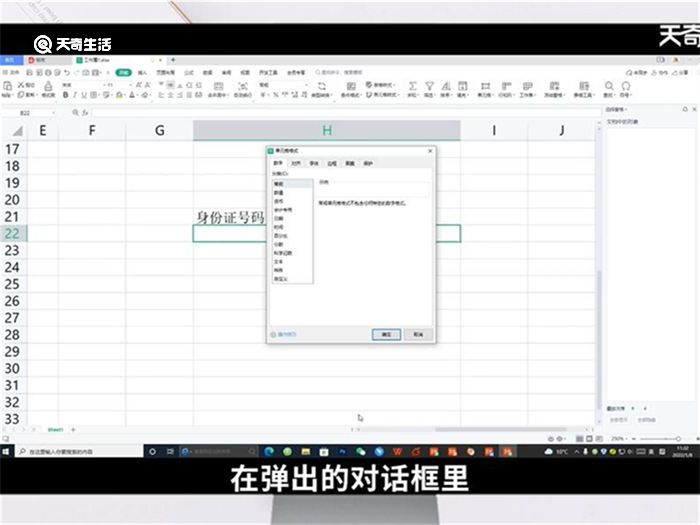
Task: Click the Increase font size icon
Action: coord(139,85)
